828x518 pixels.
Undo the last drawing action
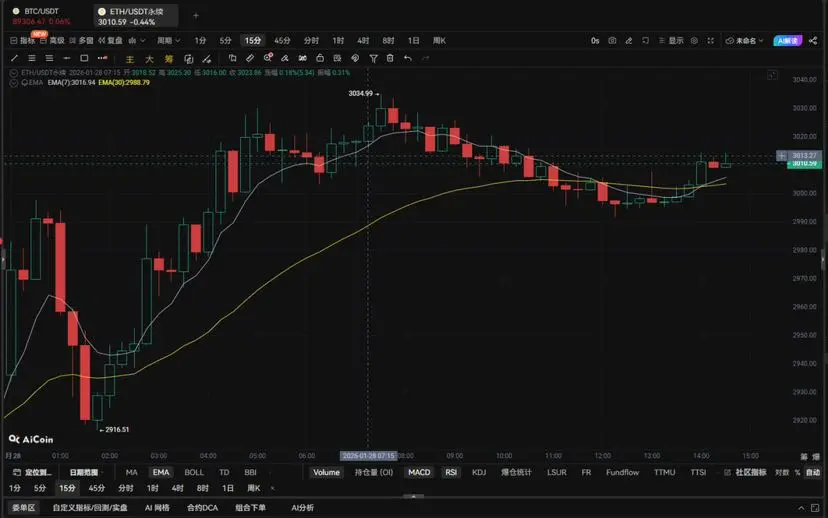coord(408,58)
